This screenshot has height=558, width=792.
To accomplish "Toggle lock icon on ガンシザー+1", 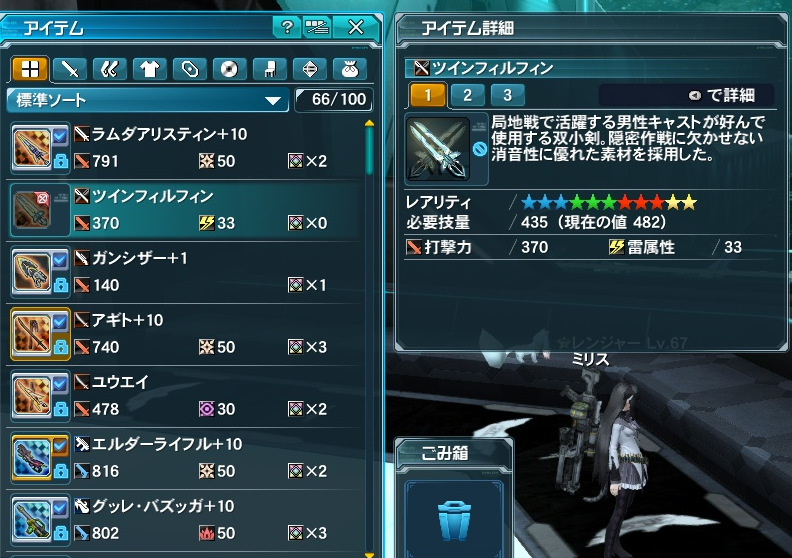I will click(x=61, y=286).
